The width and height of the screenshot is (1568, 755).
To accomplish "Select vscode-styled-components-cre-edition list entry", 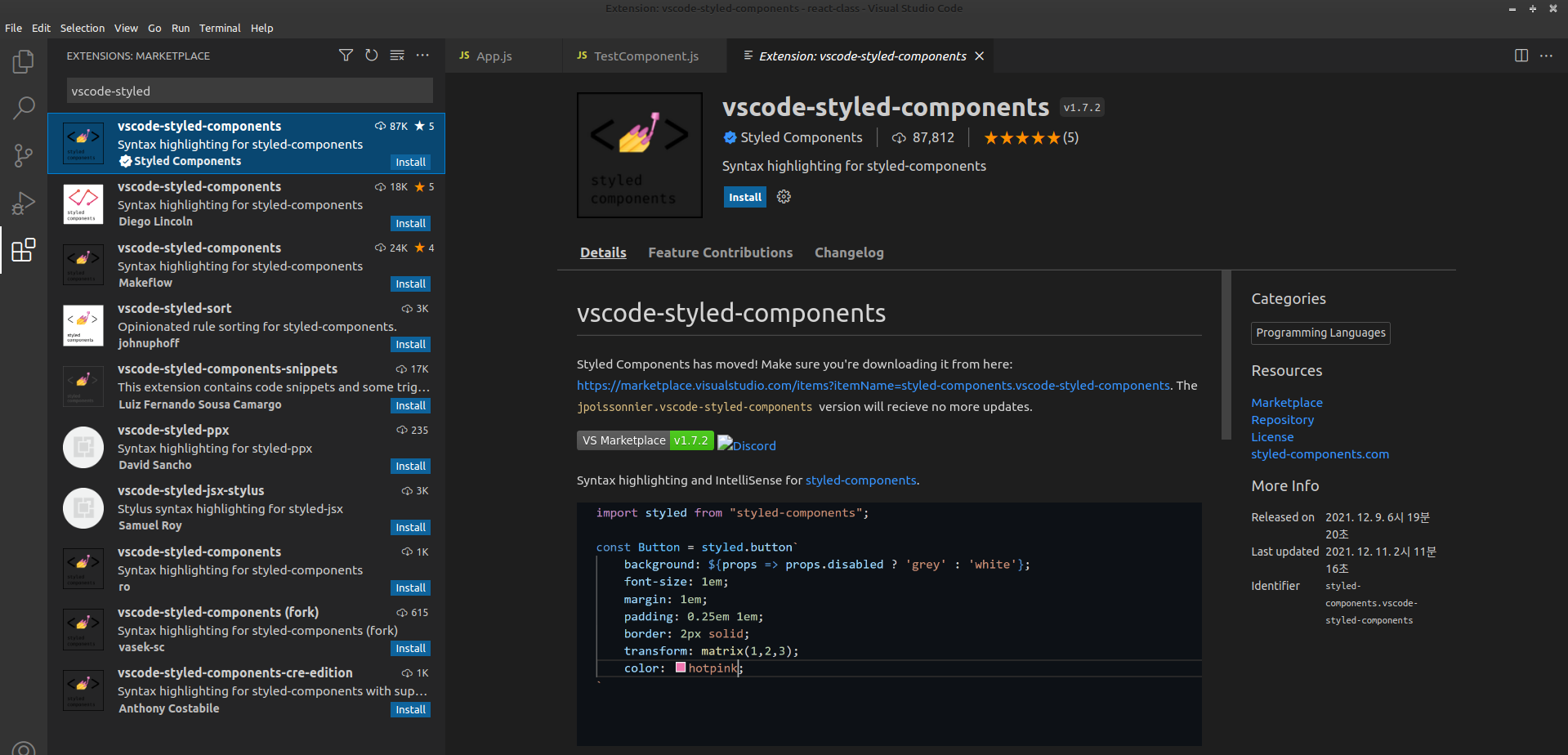I will click(246, 690).
